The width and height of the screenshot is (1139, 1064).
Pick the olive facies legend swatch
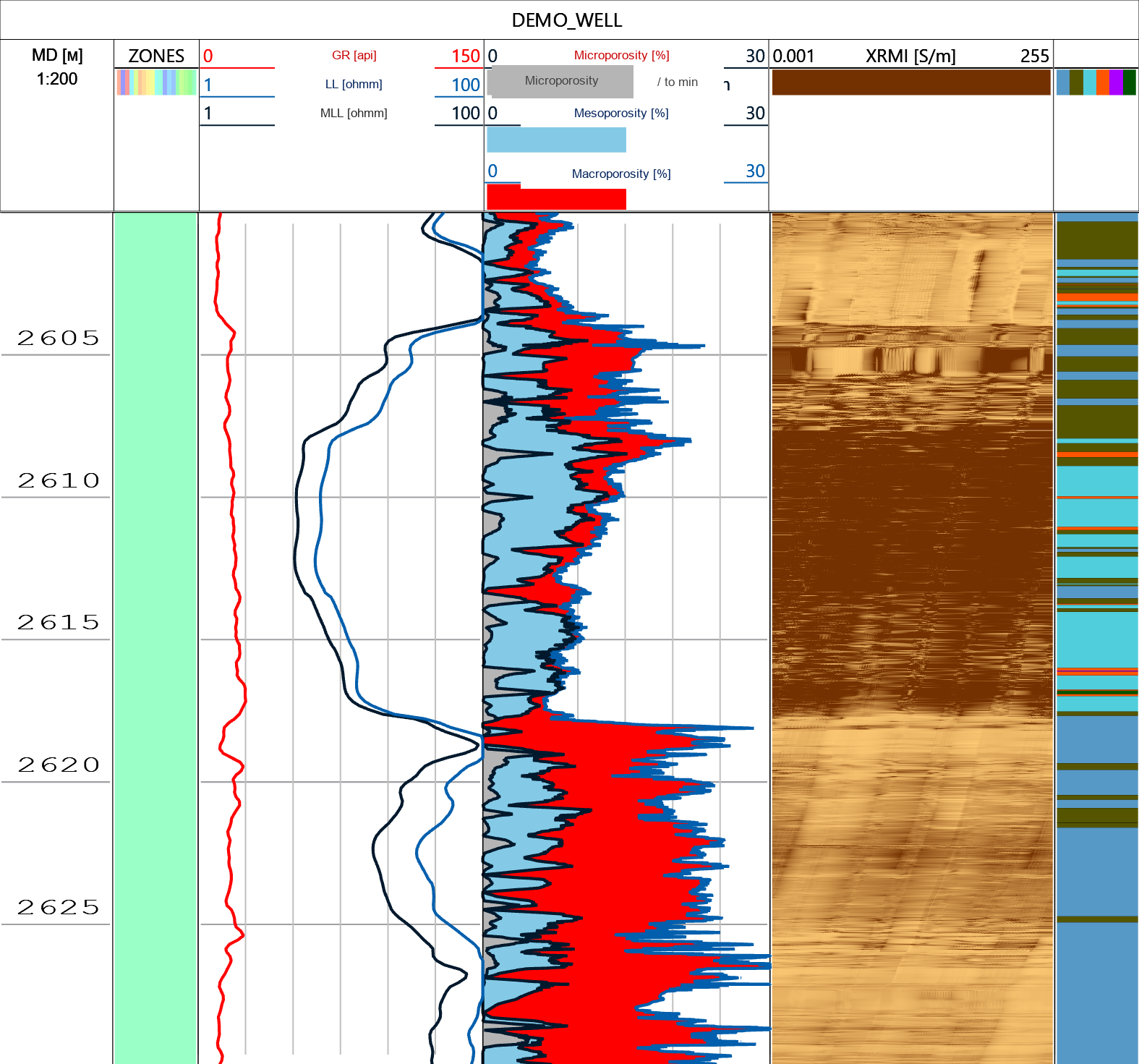(1076, 82)
